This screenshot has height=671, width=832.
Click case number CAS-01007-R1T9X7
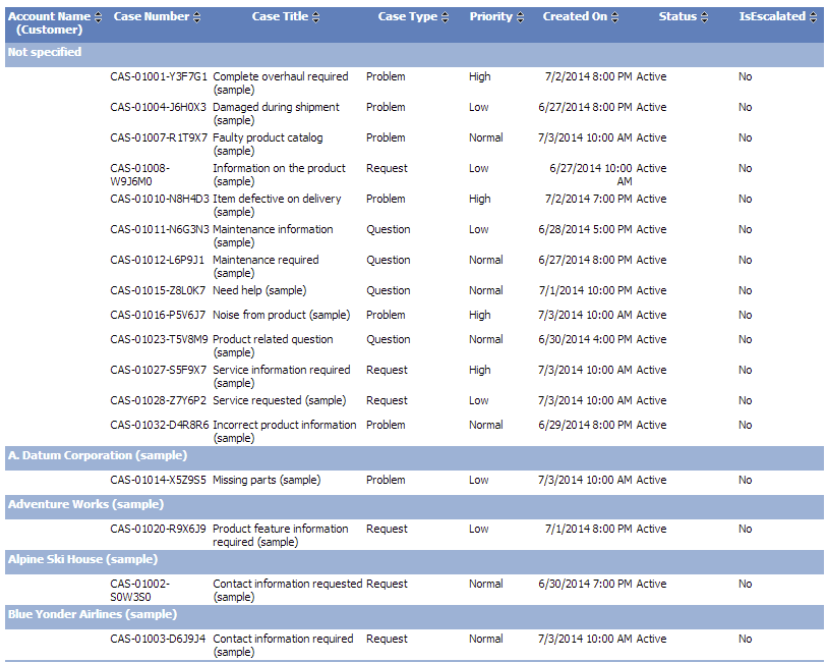coord(159,138)
